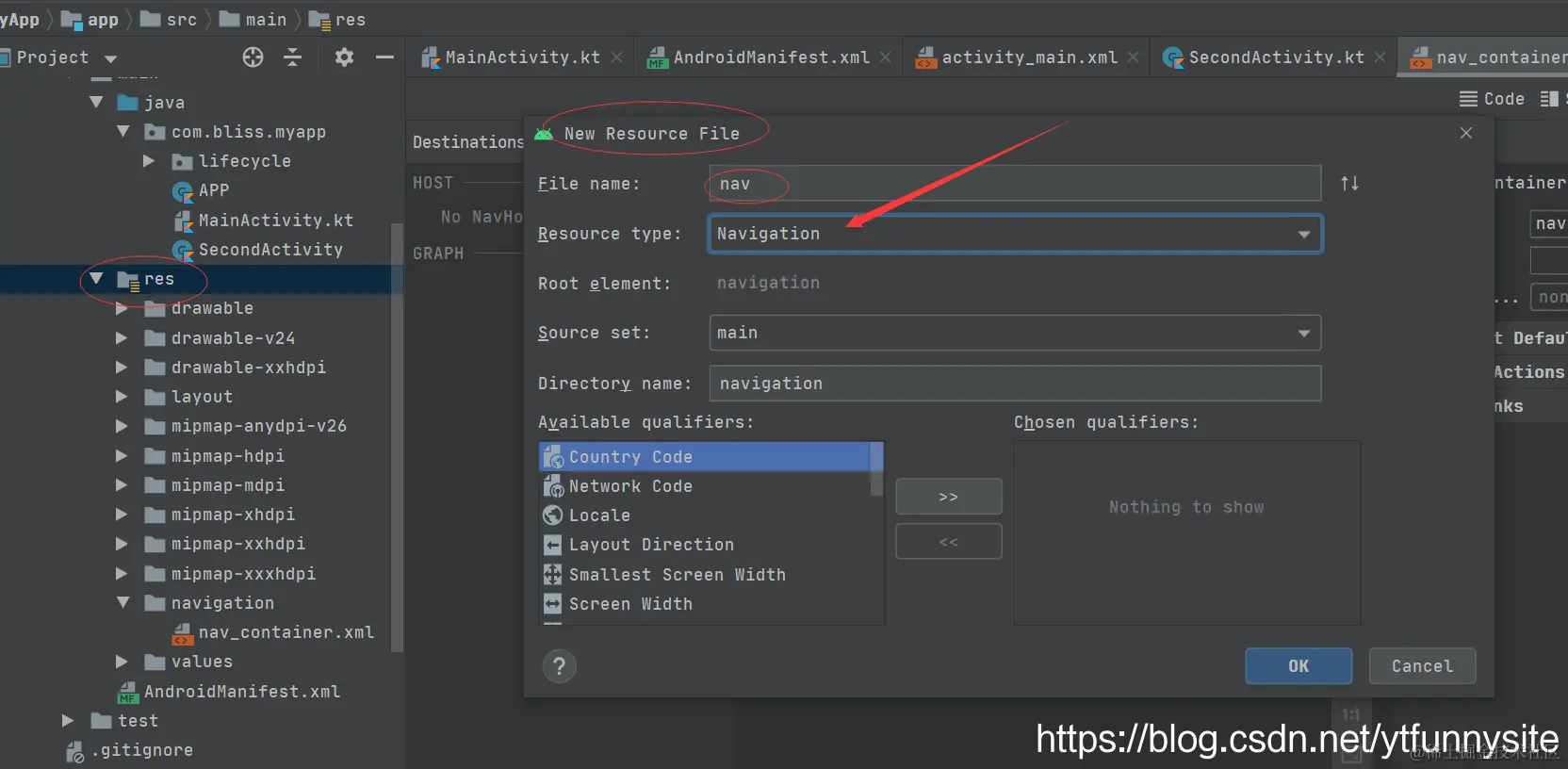This screenshot has height=769, width=1568.
Task: Close the New Resource File dialog
Action: 1466,133
